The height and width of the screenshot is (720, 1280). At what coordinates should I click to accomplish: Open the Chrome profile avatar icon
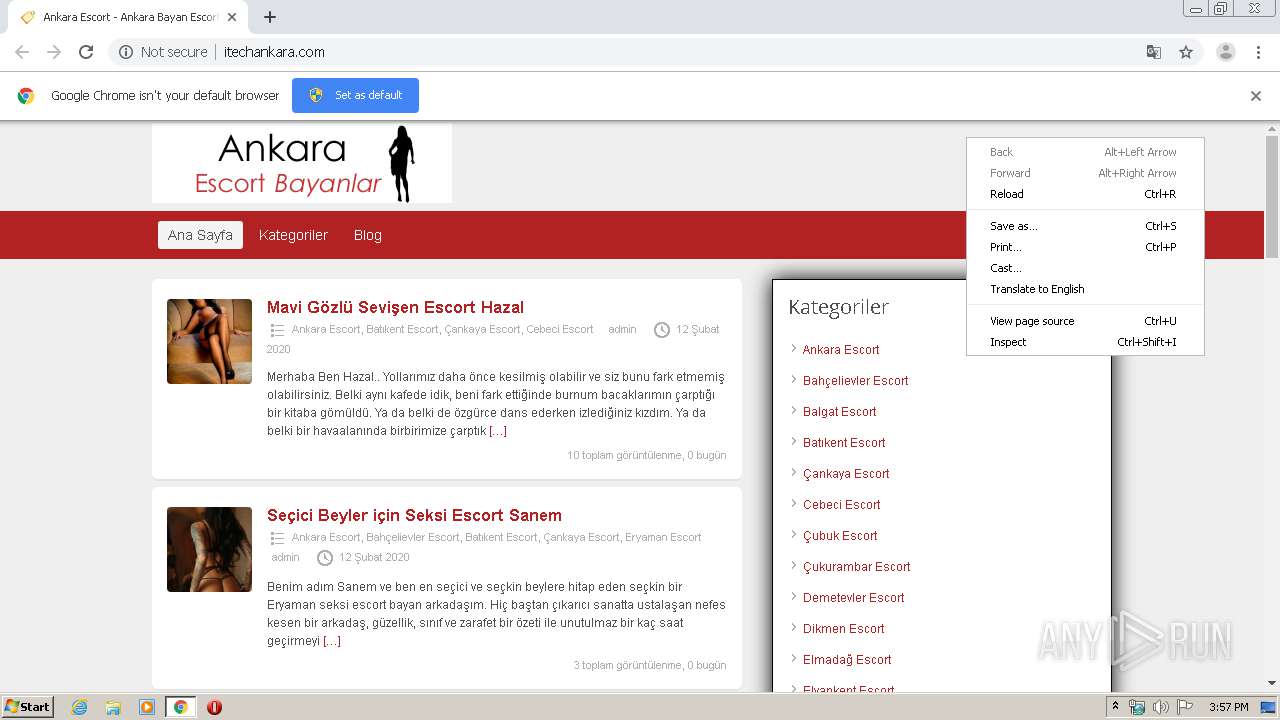(1225, 52)
